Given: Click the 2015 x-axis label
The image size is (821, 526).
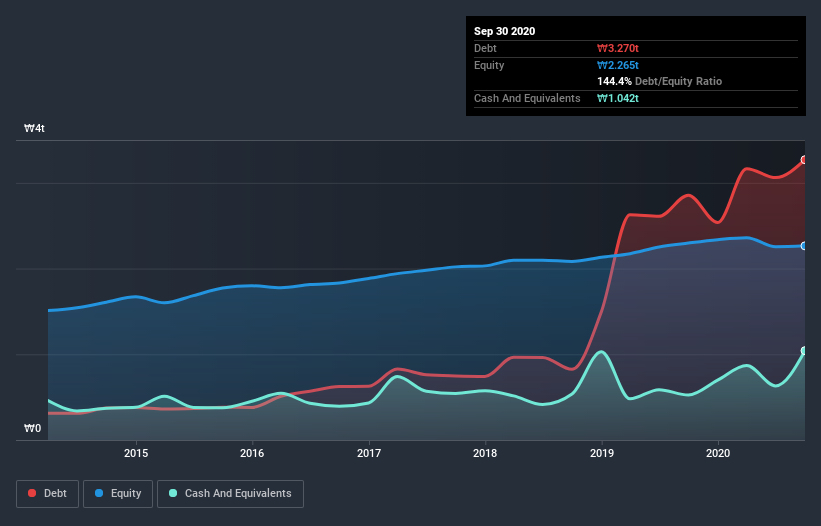Looking at the screenshot, I should [136, 453].
